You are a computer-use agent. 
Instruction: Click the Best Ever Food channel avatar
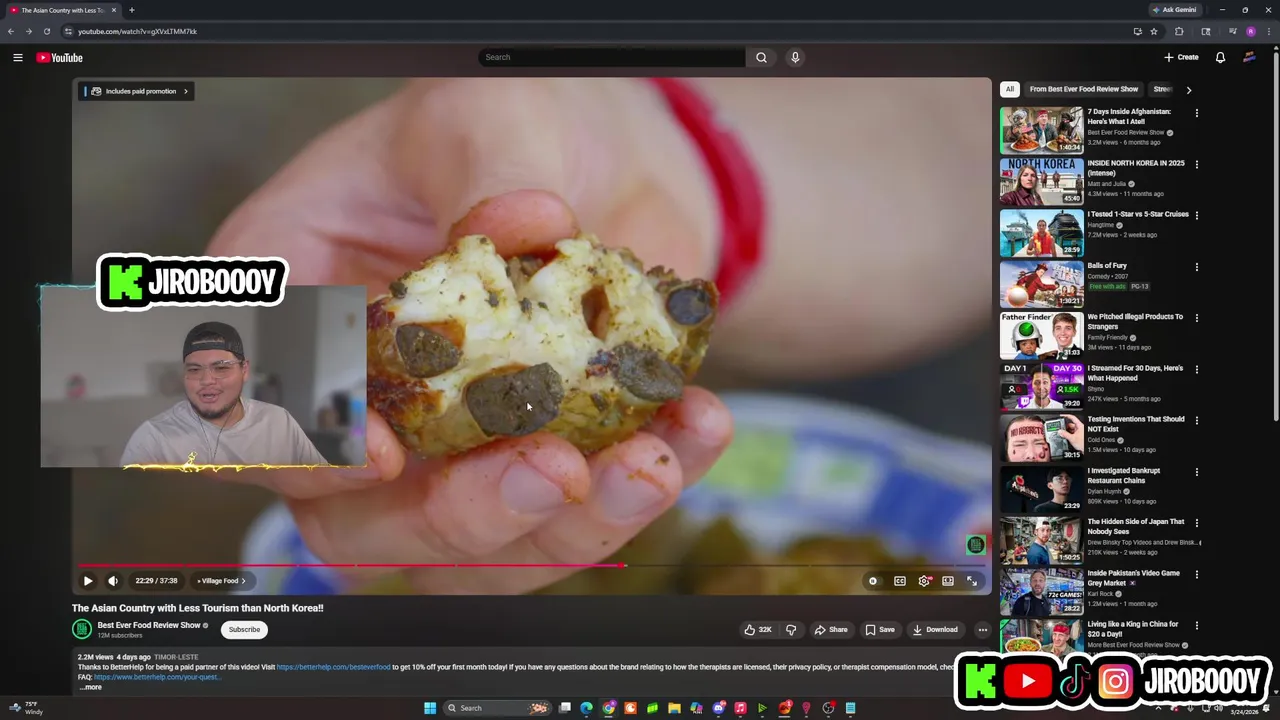(82, 629)
